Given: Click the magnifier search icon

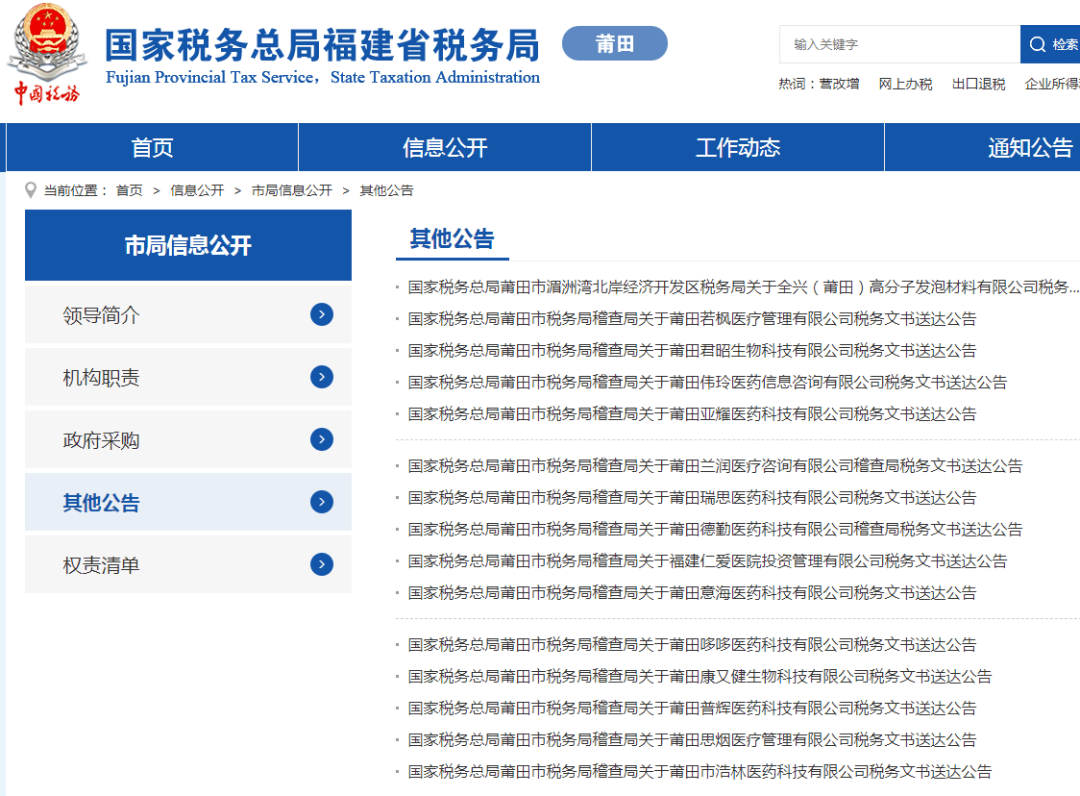Looking at the screenshot, I should click(x=1037, y=44).
